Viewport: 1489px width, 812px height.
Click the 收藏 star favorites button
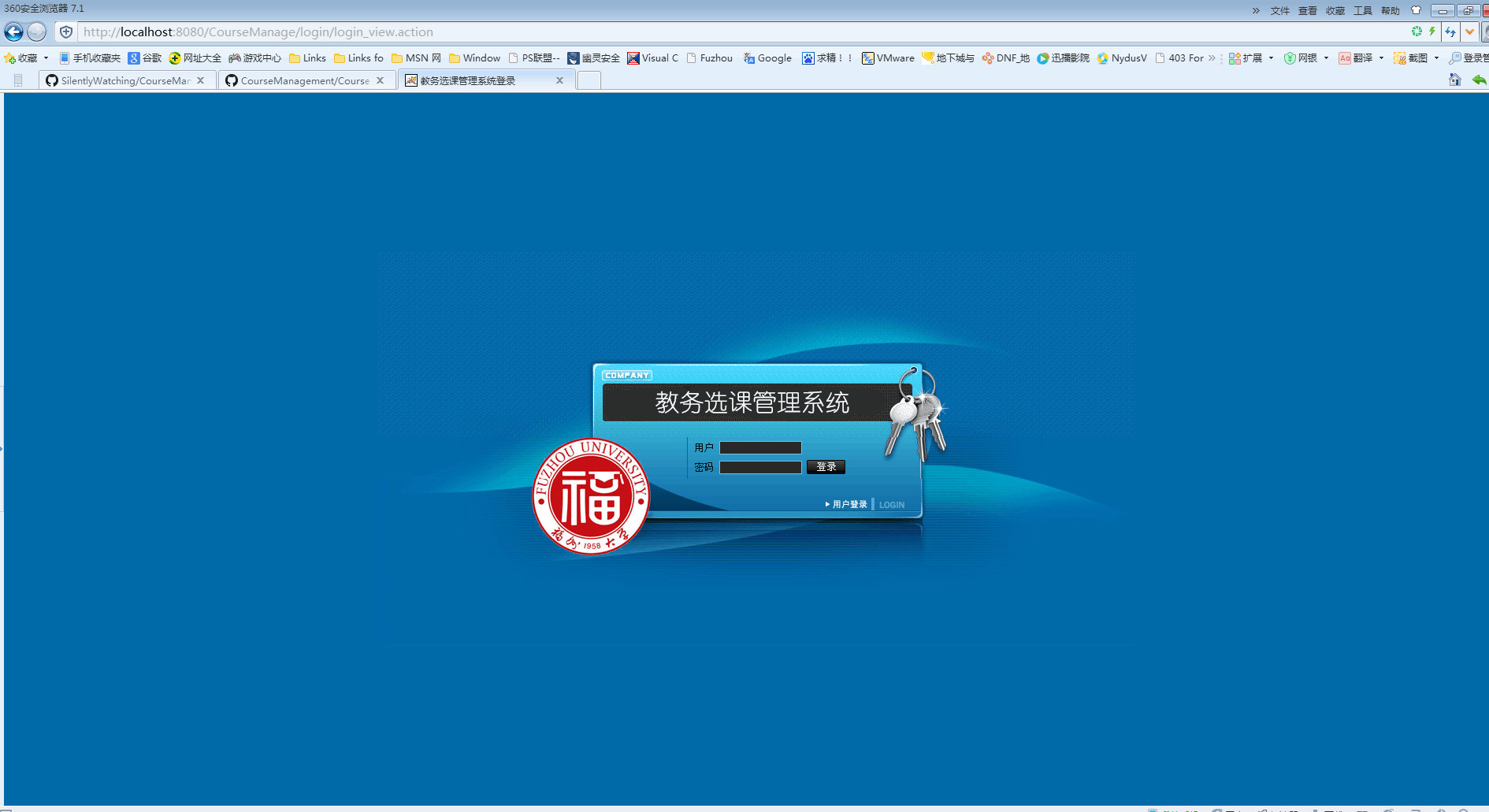pos(21,58)
